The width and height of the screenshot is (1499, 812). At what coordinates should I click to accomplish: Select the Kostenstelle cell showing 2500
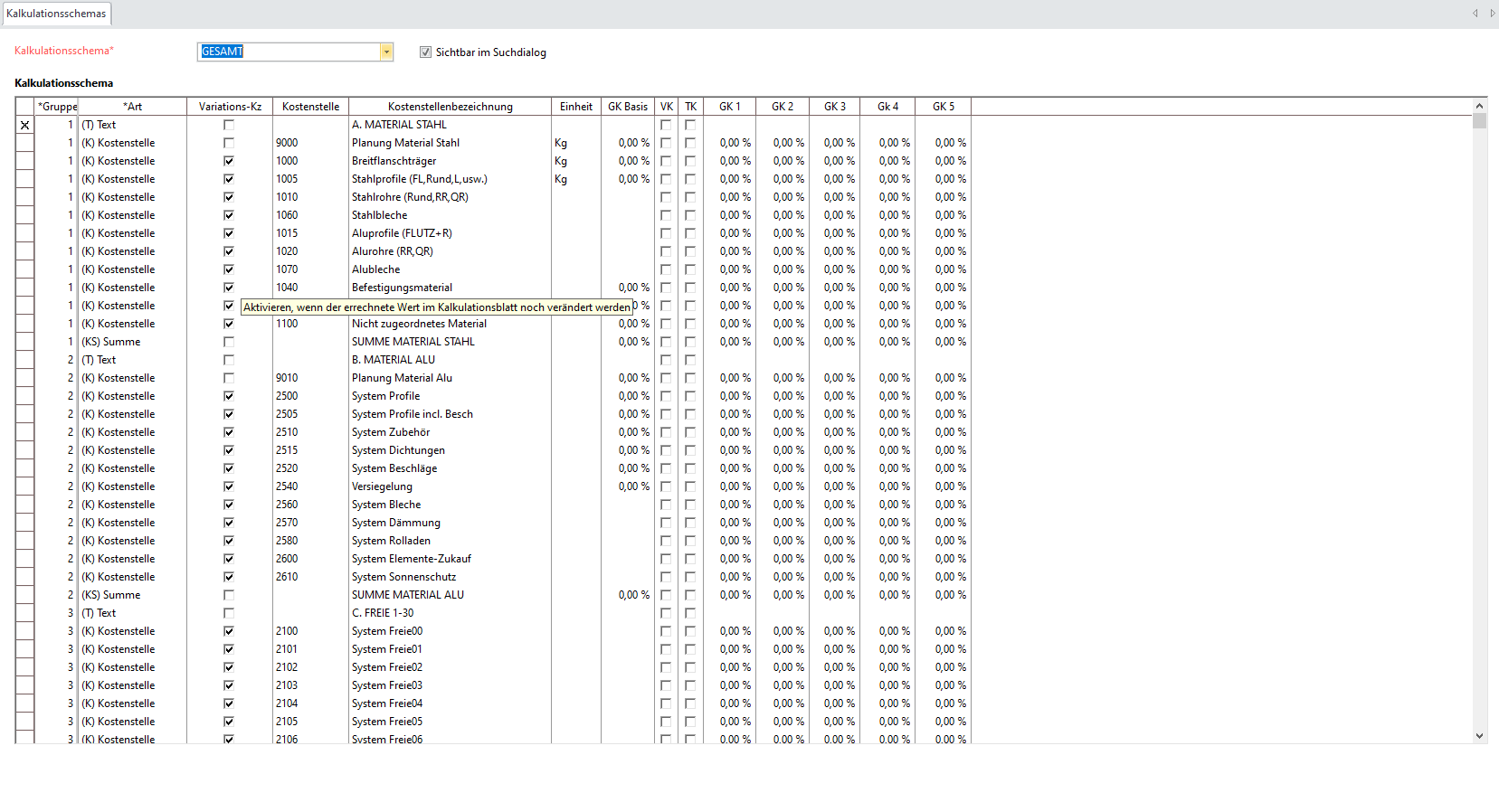point(309,396)
